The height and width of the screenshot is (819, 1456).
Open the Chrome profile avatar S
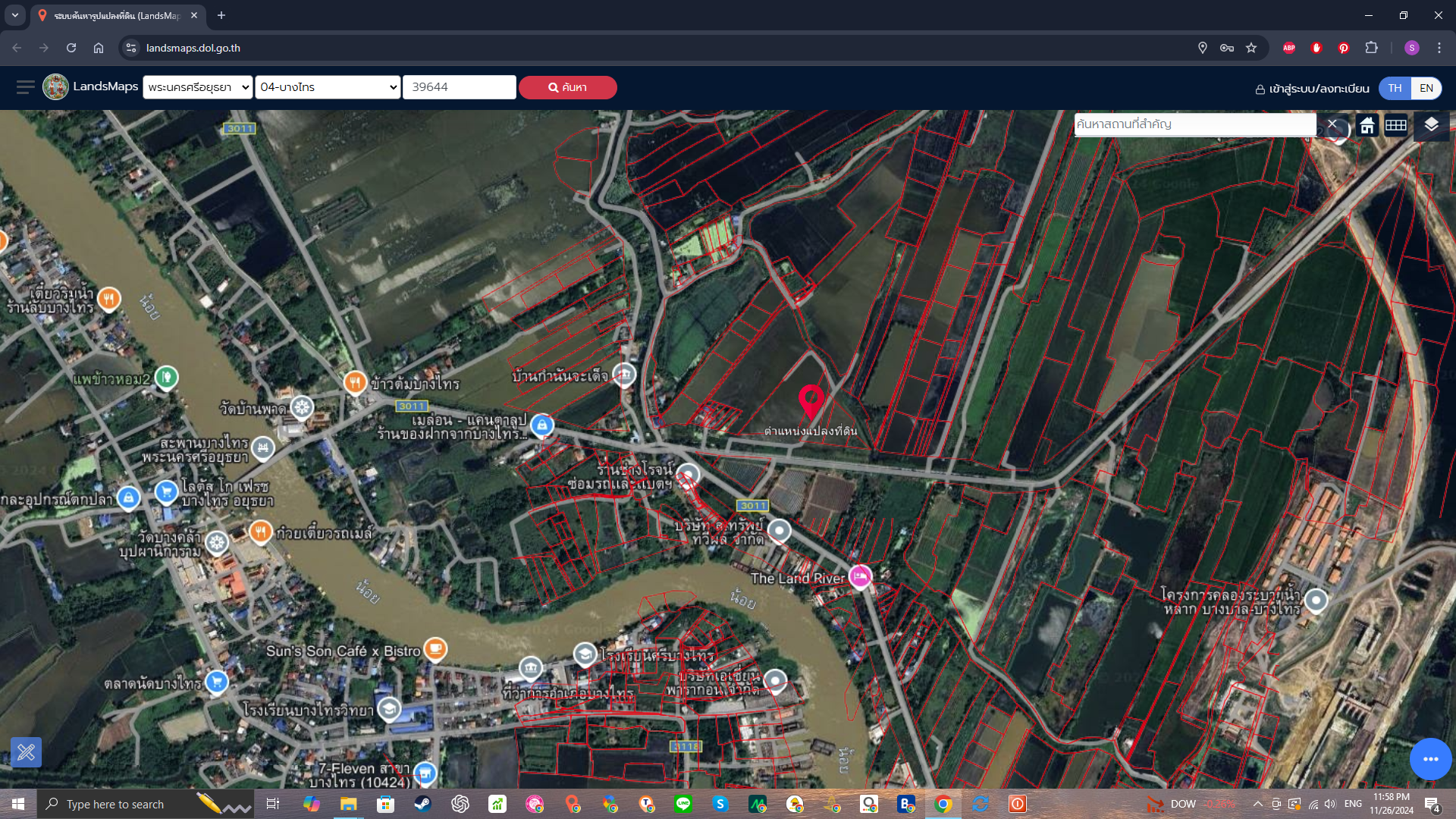(1411, 48)
